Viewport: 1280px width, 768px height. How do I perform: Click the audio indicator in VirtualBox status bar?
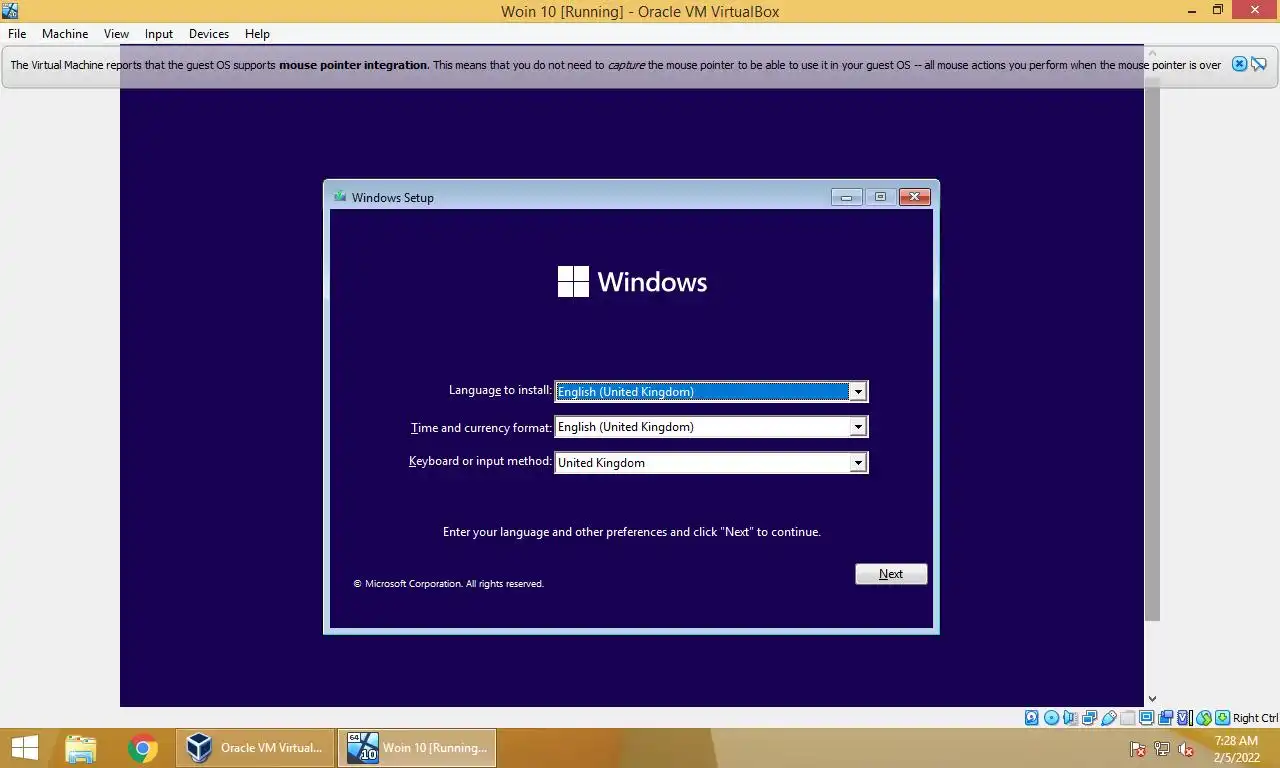(x=1070, y=718)
